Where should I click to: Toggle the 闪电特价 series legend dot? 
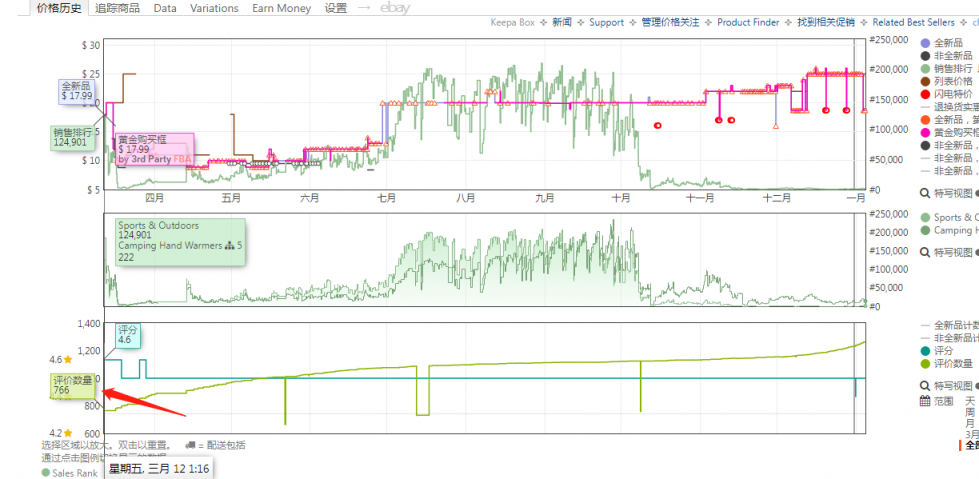pyautogui.click(x=925, y=94)
